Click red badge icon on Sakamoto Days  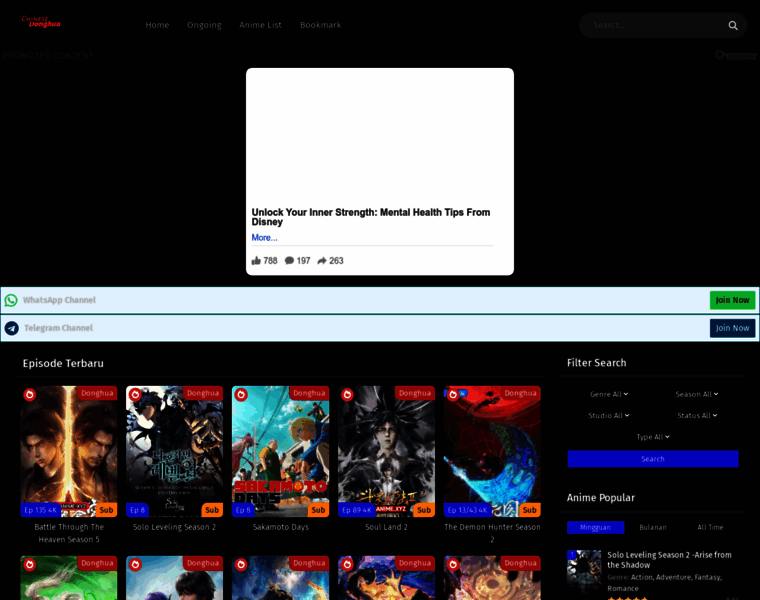241,395
